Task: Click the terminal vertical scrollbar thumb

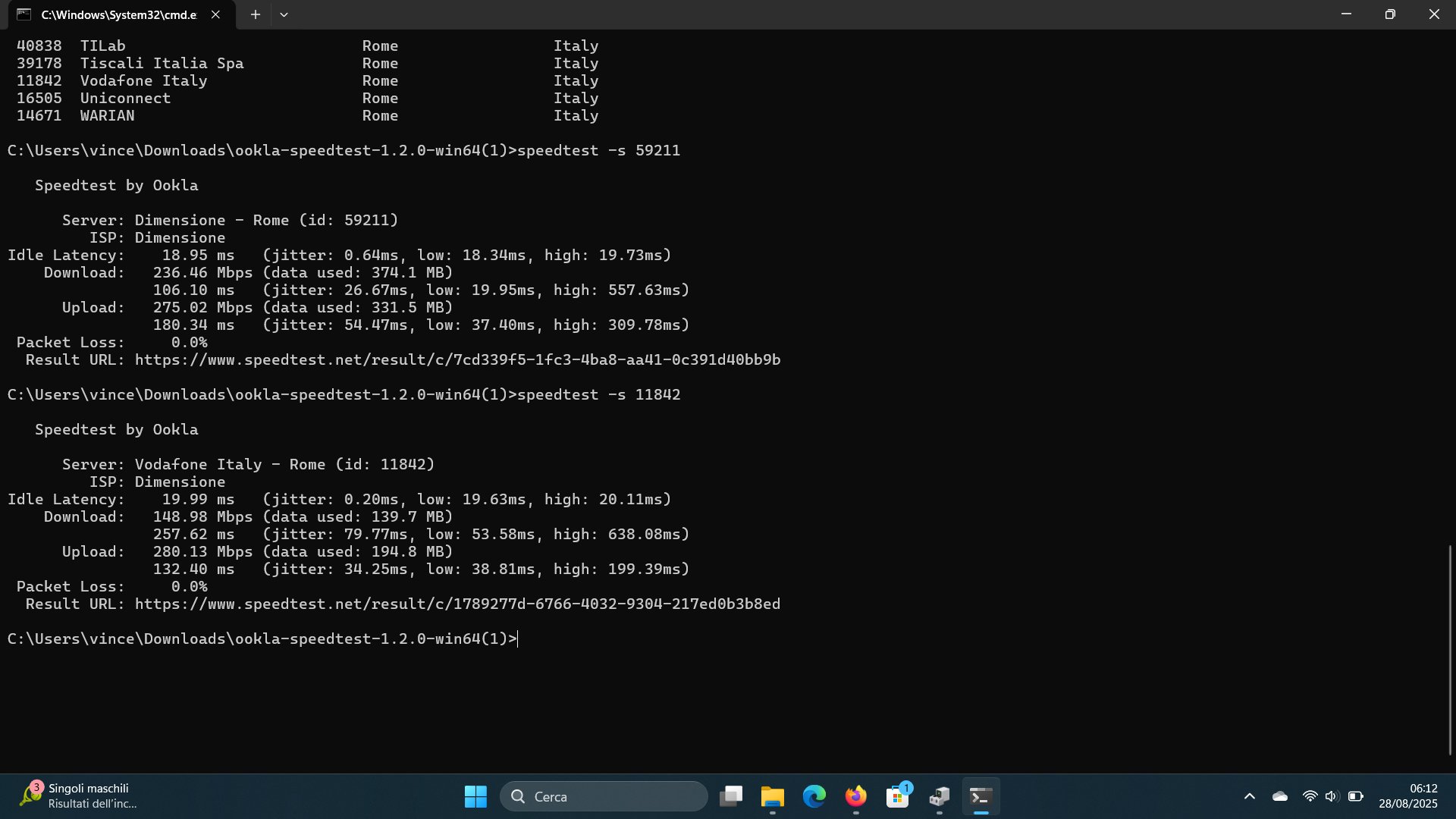Action: 1450,649
